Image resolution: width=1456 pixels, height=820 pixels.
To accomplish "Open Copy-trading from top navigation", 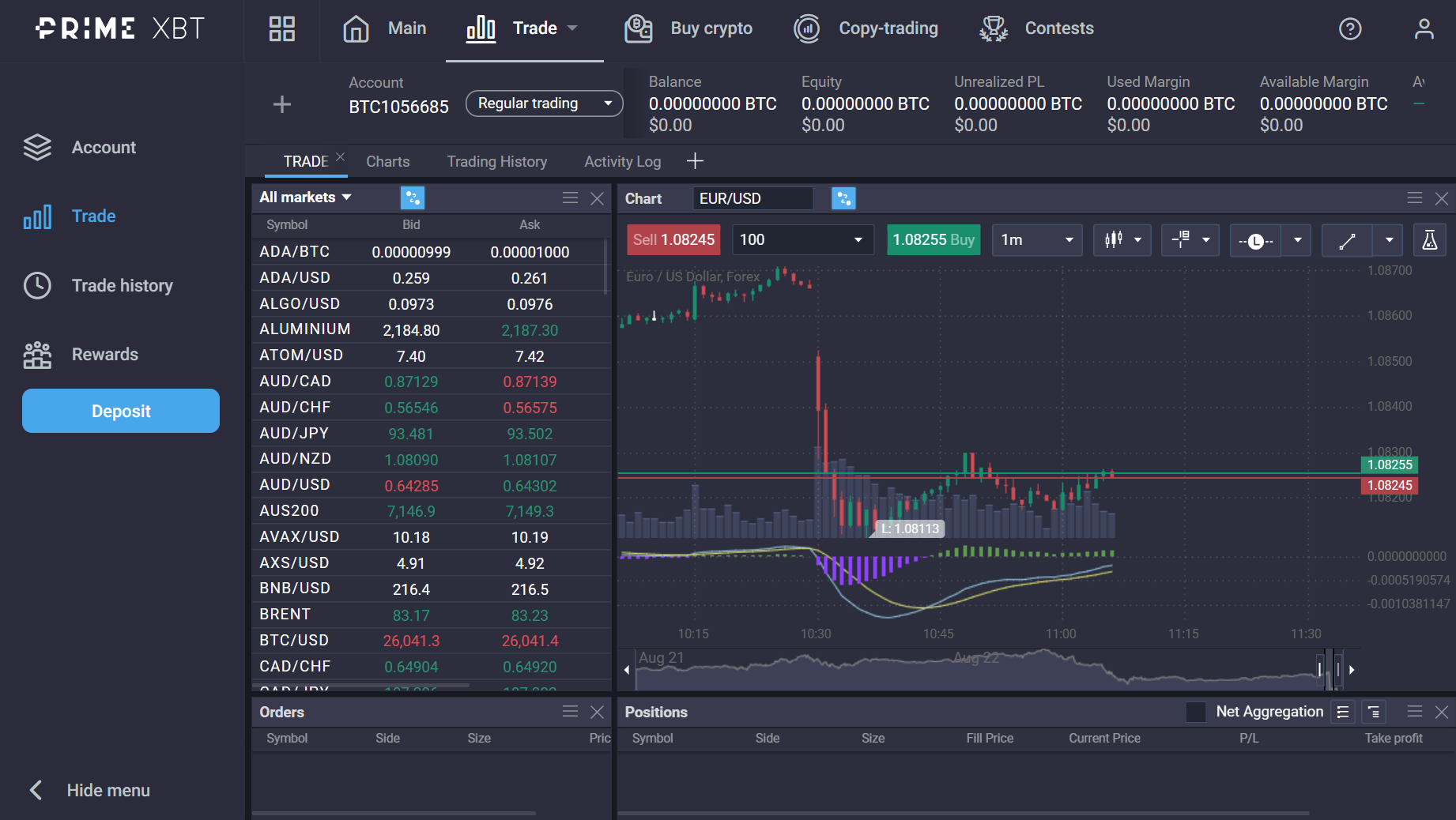I will click(x=866, y=29).
